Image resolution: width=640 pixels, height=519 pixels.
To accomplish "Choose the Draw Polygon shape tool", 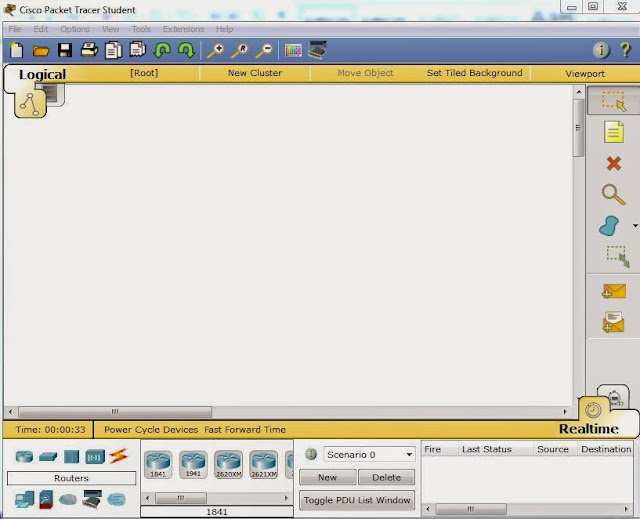I will [609, 226].
